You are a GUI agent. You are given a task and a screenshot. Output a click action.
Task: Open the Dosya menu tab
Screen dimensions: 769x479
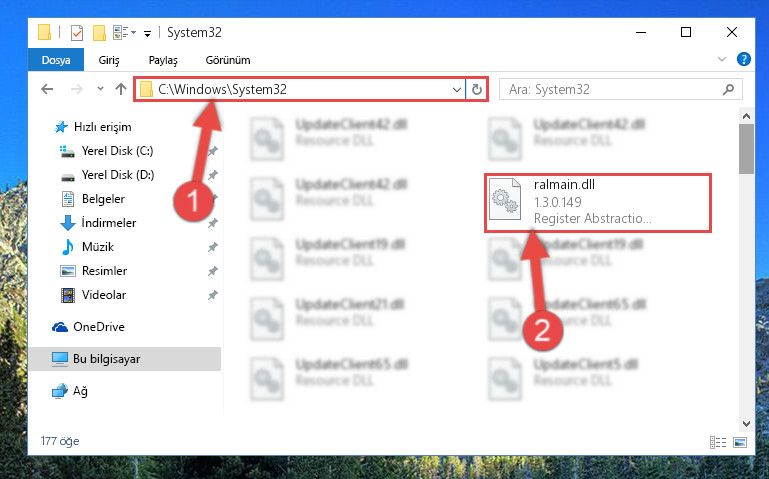pyautogui.click(x=56, y=60)
